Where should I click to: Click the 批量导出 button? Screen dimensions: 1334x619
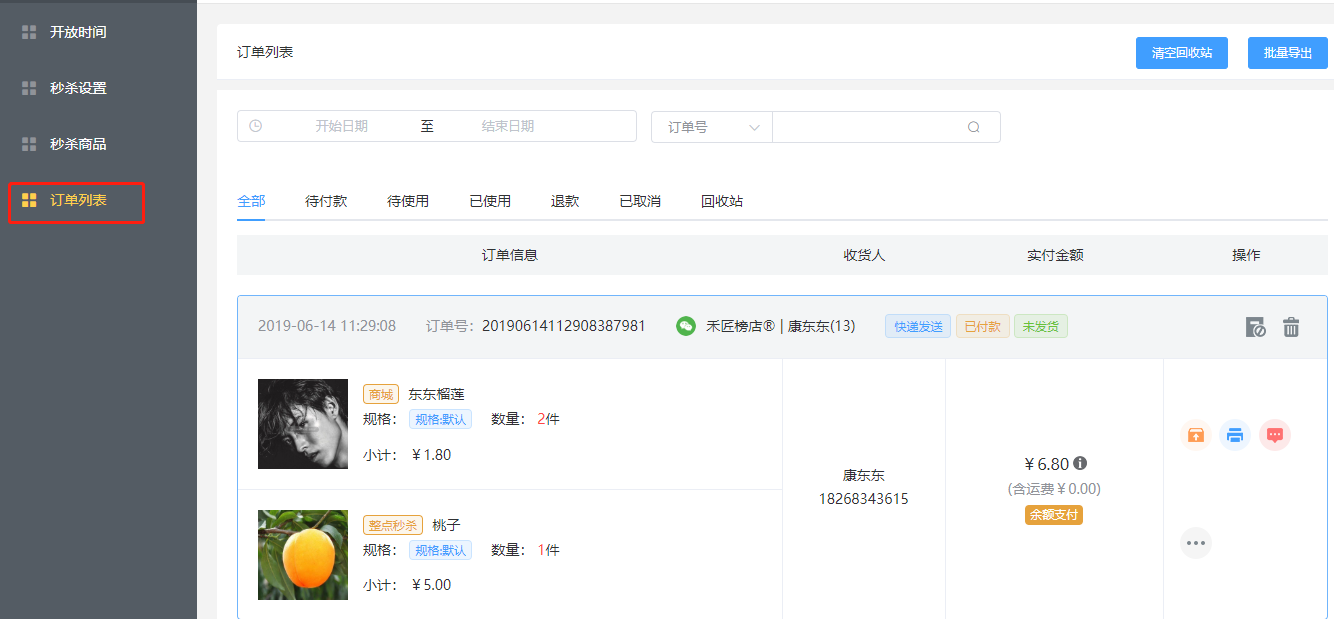tap(1287, 53)
